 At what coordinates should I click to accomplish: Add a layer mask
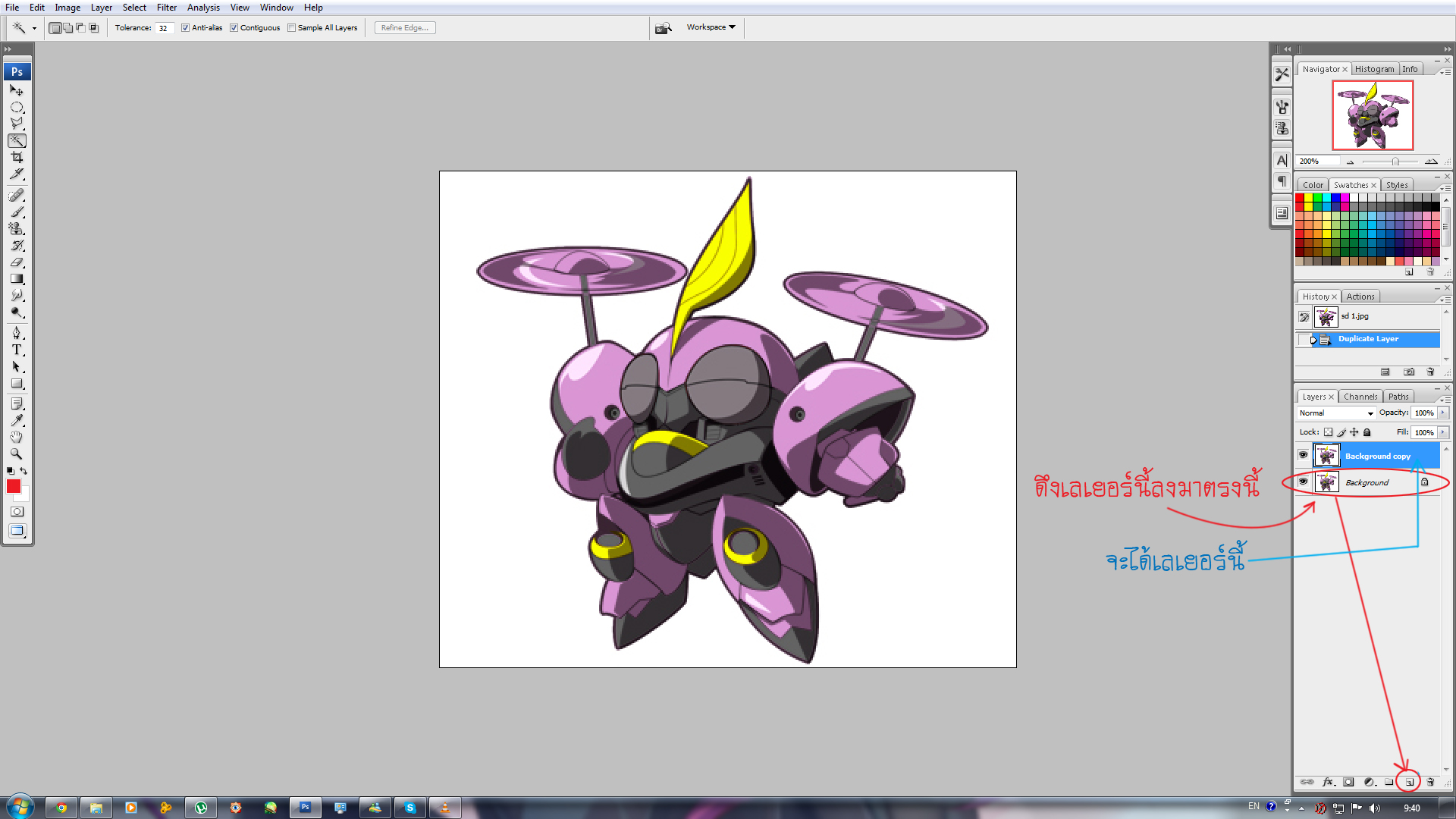point(1348,782)
